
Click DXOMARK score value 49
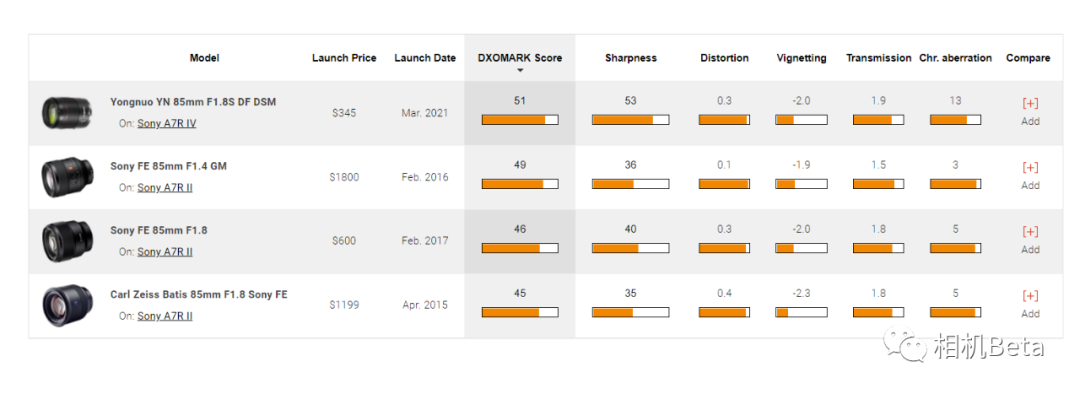pyautogui.click(x=520, y=165)
